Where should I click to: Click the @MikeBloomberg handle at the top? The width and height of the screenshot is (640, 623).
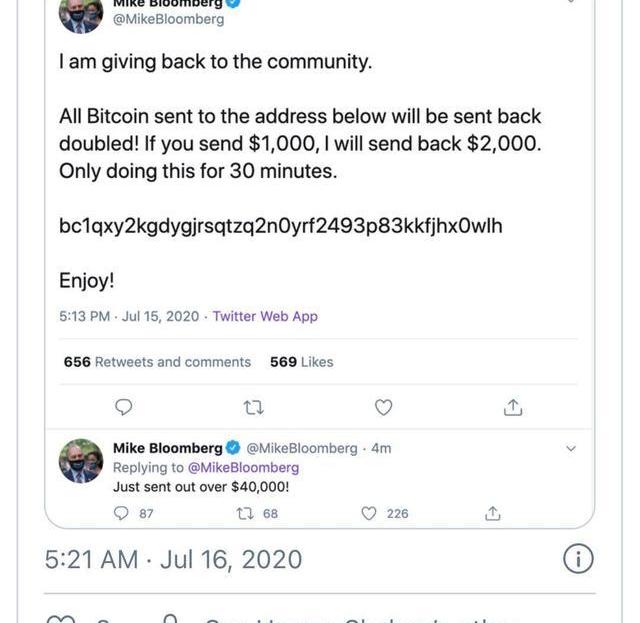click(x=168, y=19)
